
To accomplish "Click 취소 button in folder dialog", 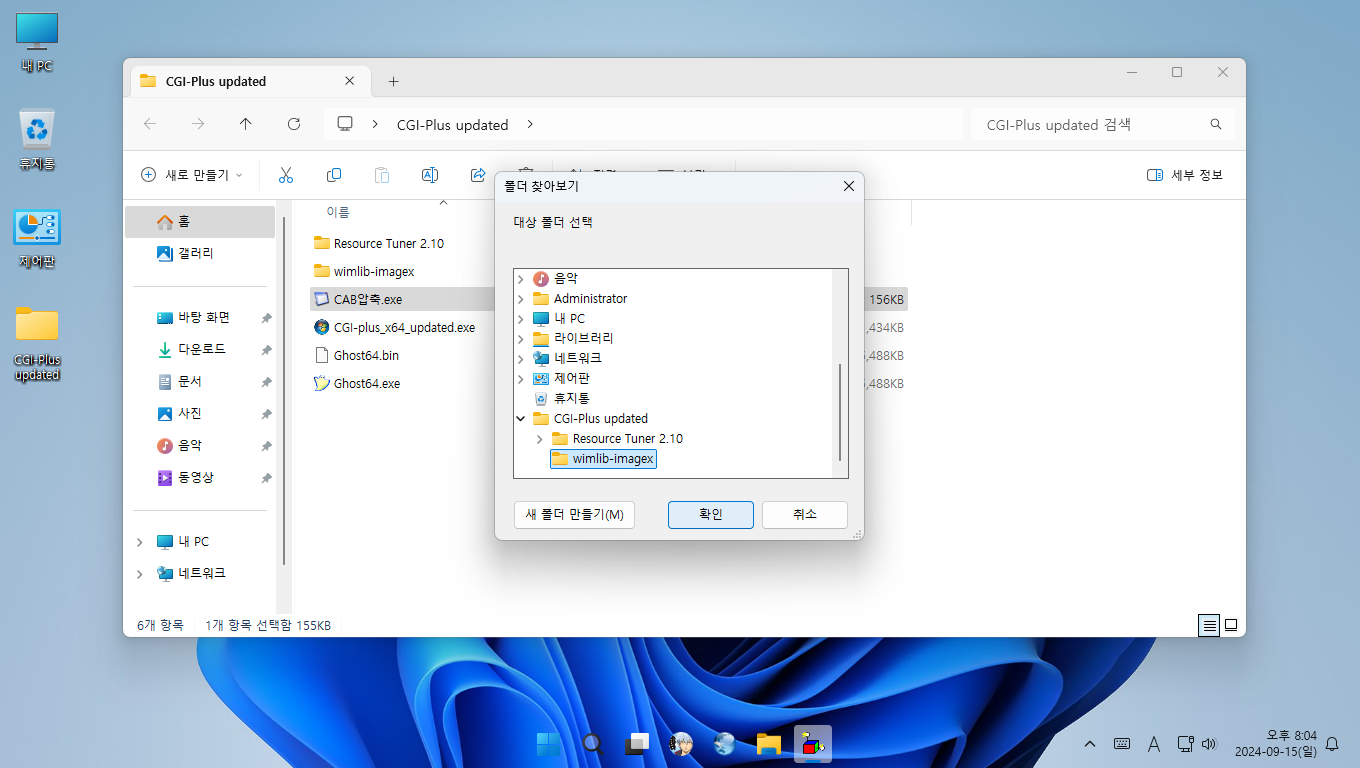I will click(805, 514).
